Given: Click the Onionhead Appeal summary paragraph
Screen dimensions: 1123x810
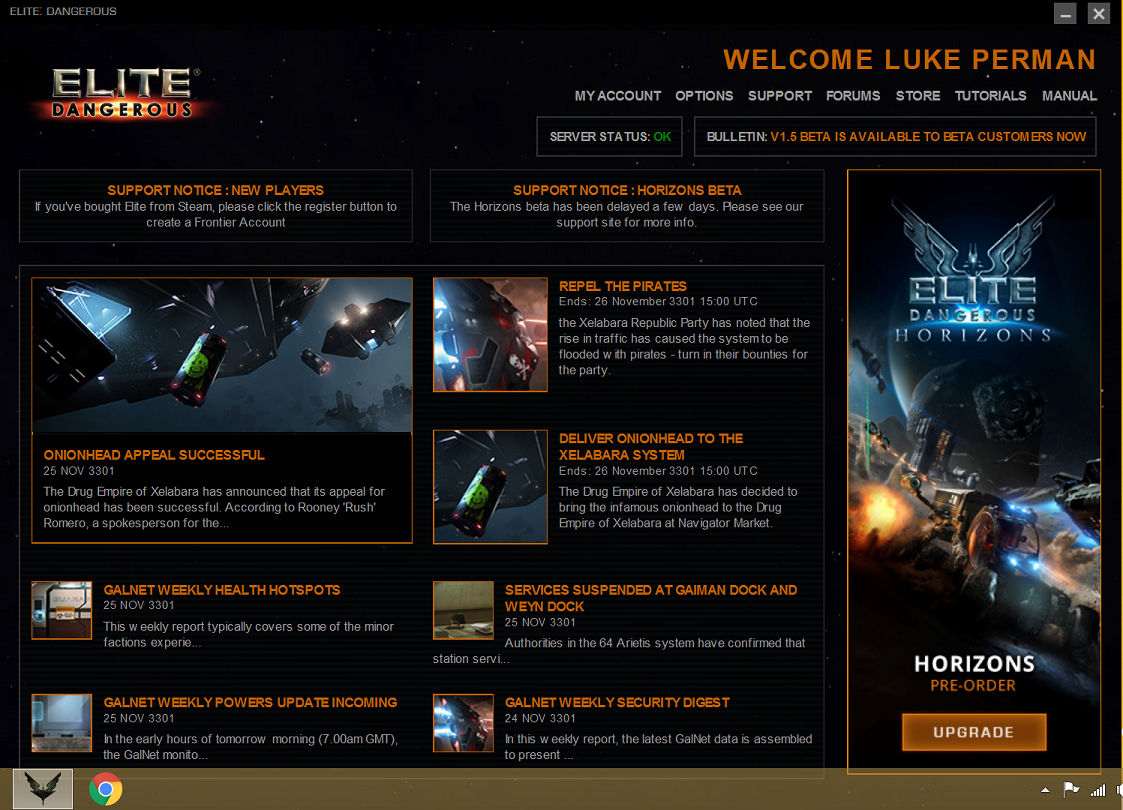Looking at the screenshot, I should pyautogui.click(x=214, y=507).
